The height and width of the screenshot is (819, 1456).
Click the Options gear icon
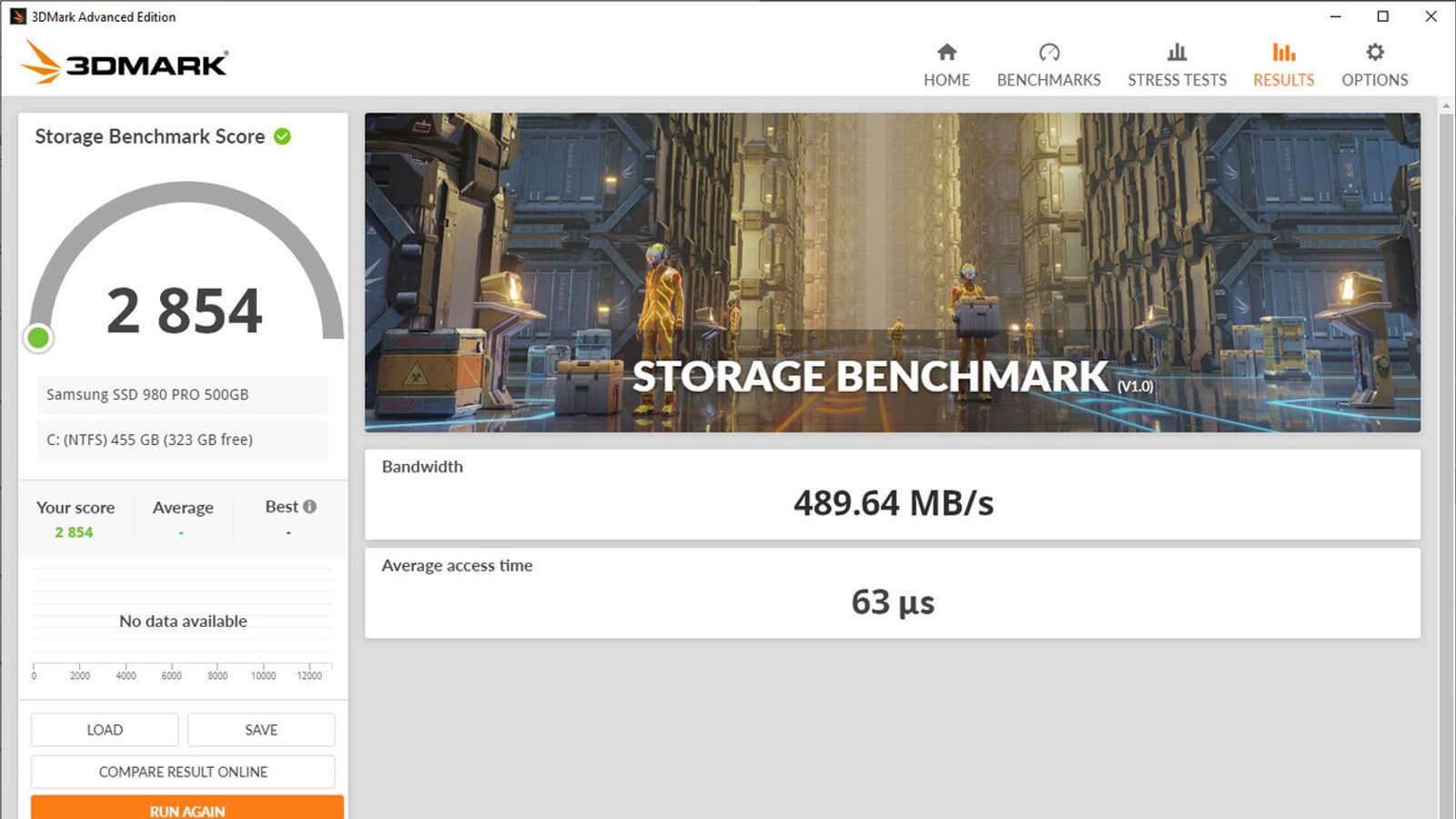tap(1375, 52)
